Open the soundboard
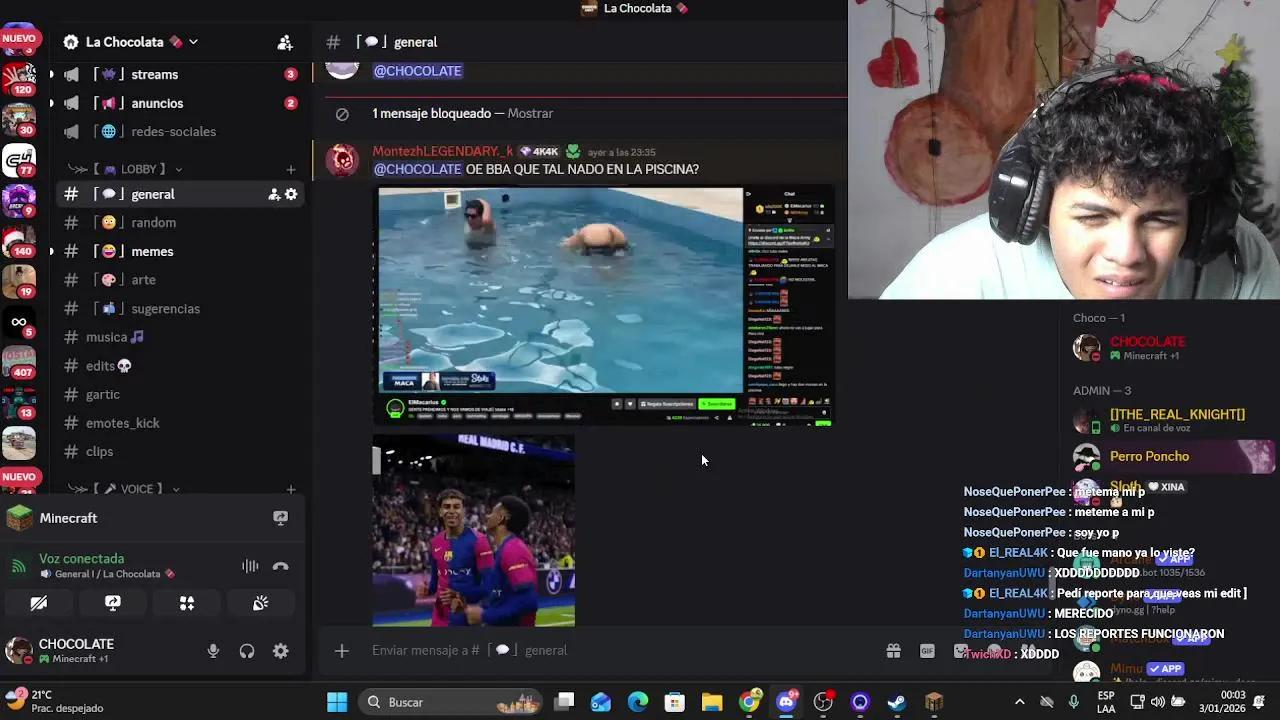The width and height of the screenshot is (1280, 720). (x=260, y=603)
